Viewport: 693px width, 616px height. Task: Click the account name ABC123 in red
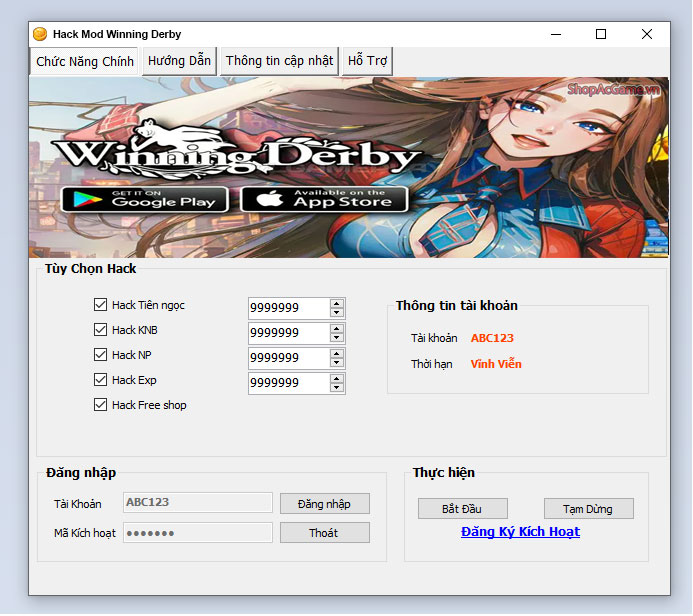[492, 338]
